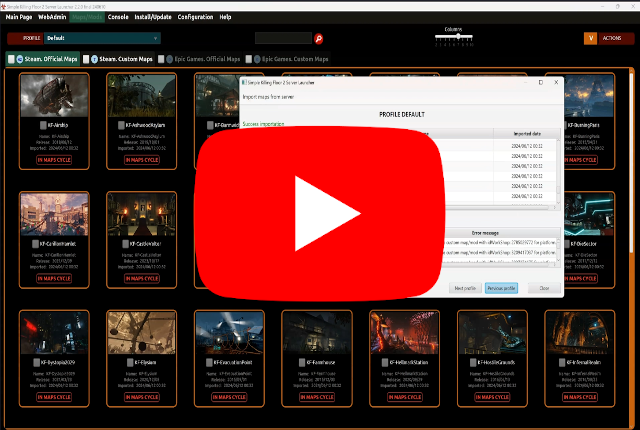Check the KF-DieSector map checkbox
Image resolution: width=640 pixels, height=430 pixels.
pos(567,244)
